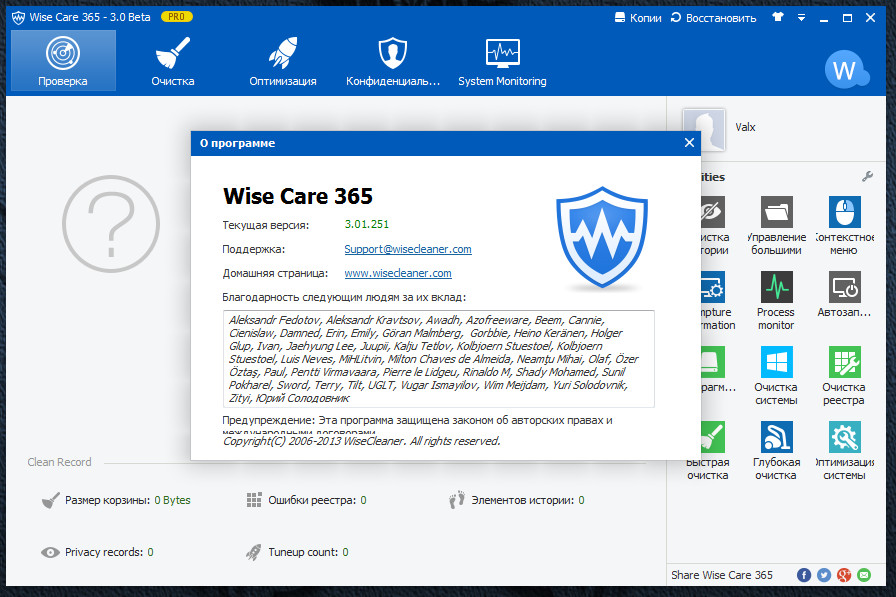This screenshot has width=896, height=597.
Task: Click the Clean Record heading
Action: [59, 462]
